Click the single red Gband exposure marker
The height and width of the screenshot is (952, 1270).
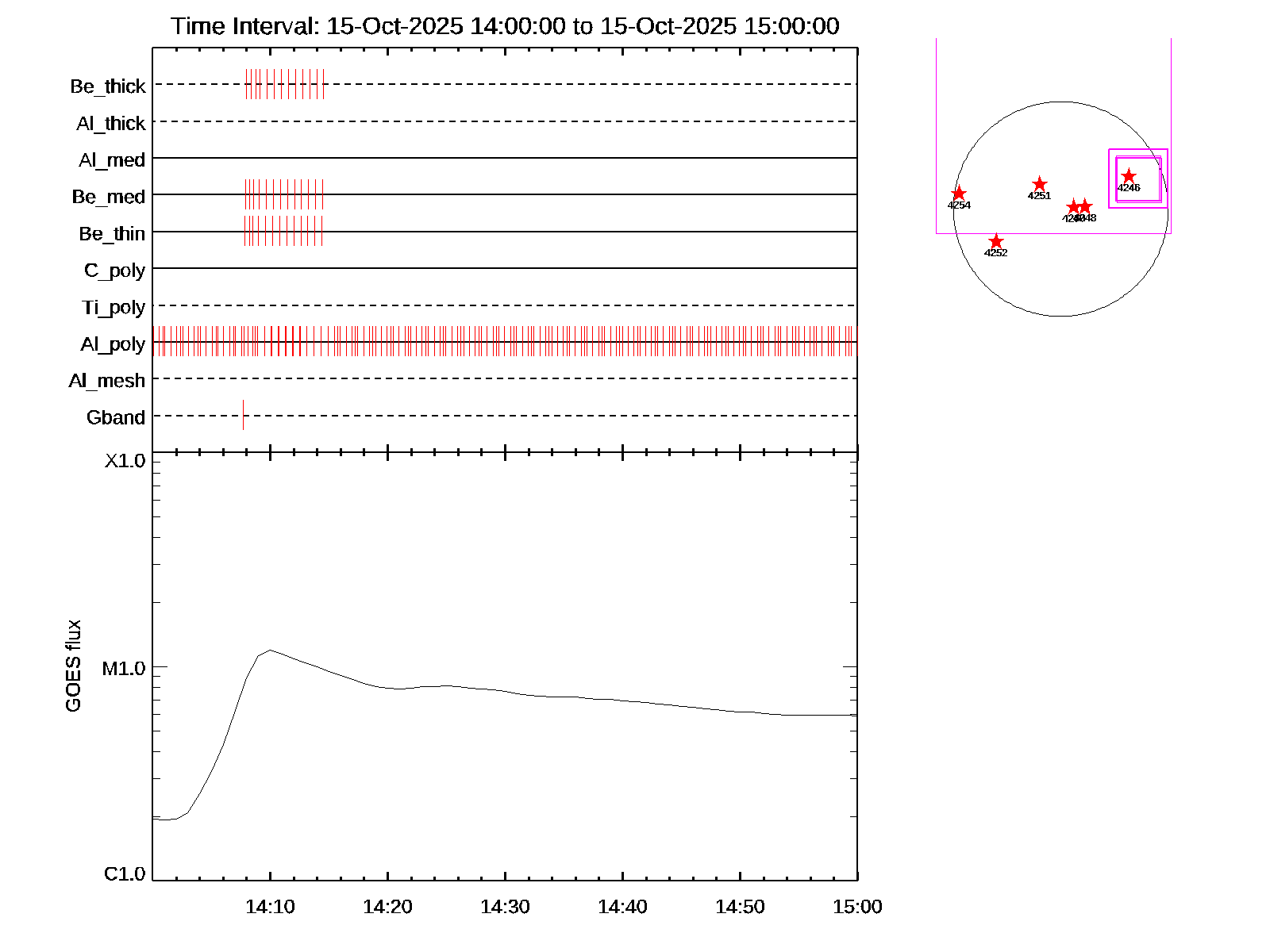[x=243, y=415]
